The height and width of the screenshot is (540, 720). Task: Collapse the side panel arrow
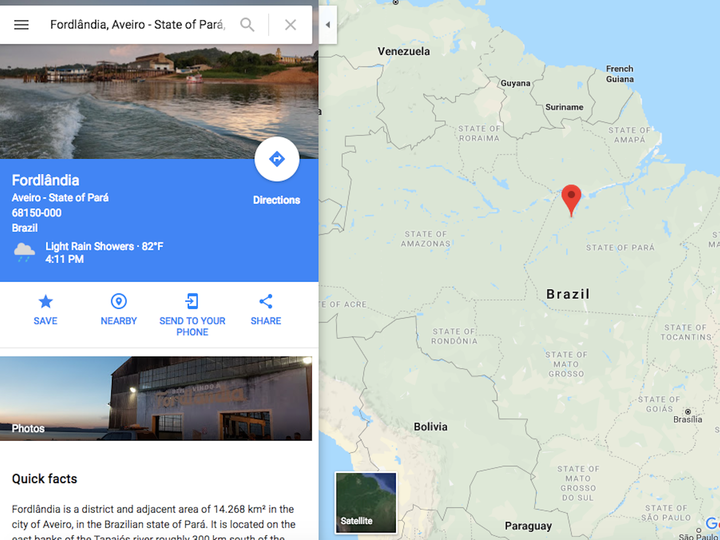pyautogui.click(x=328, y=25)
